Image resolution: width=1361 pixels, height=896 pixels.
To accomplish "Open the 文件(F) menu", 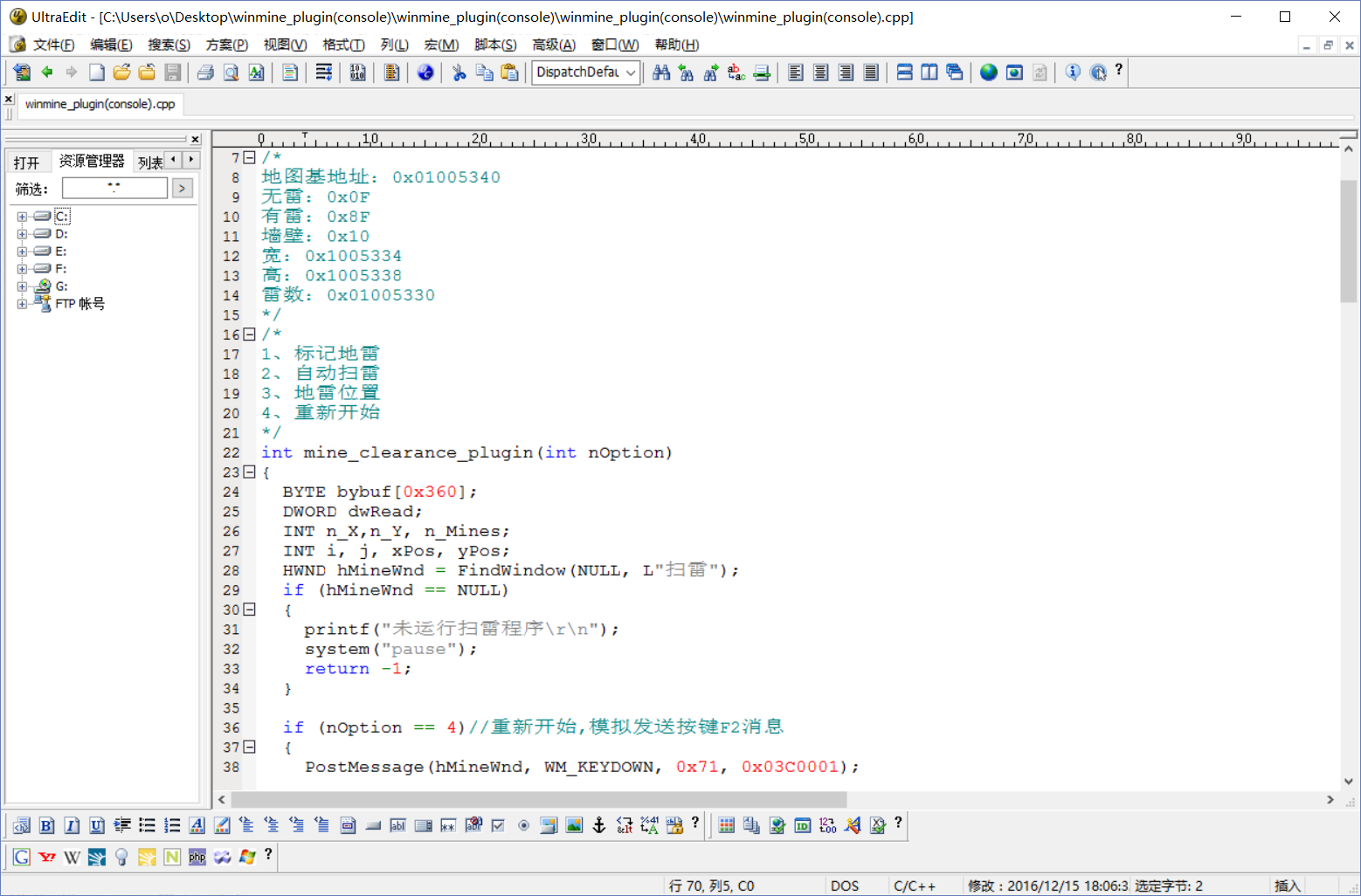I will point(53,45).
